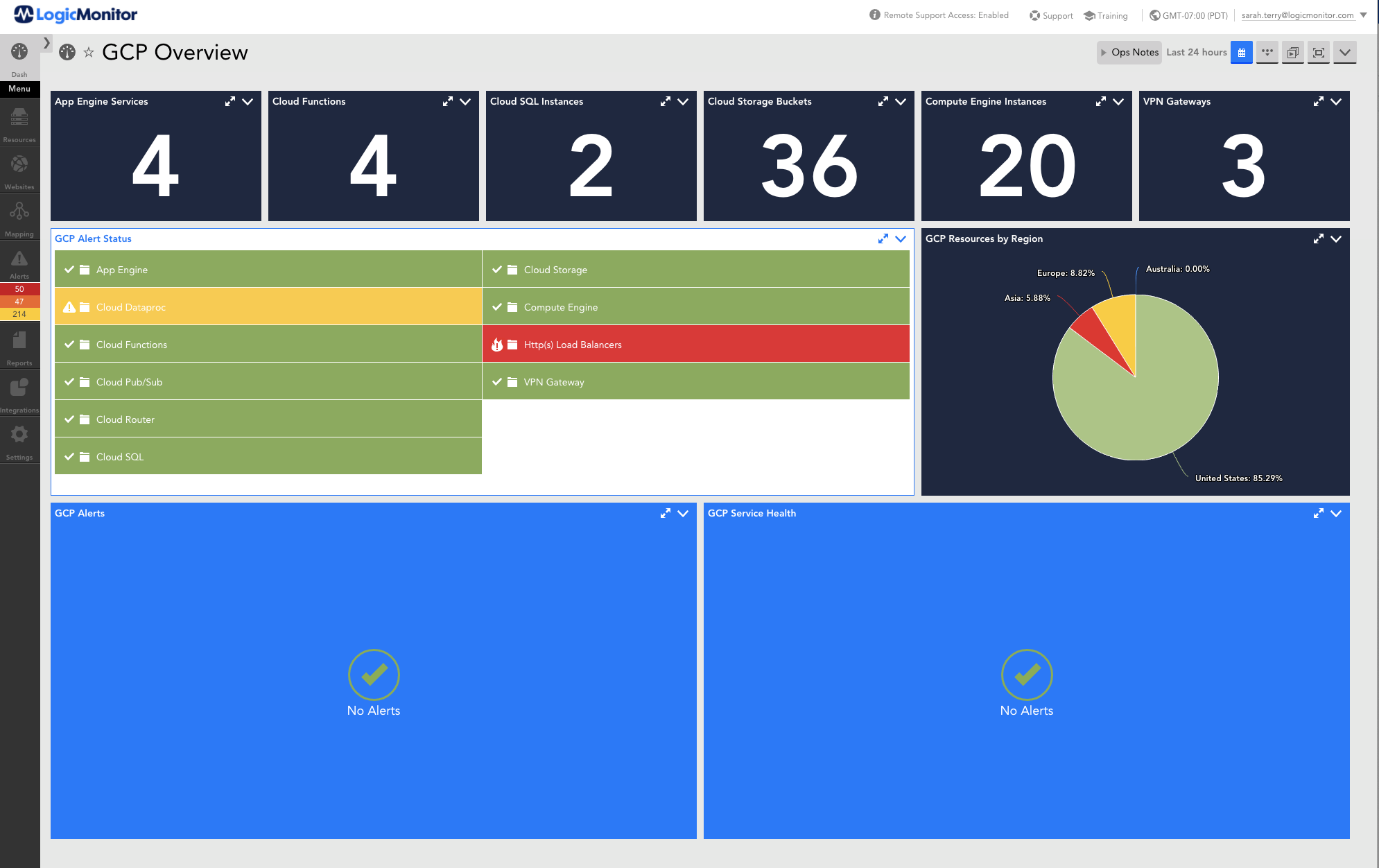
Task: Open Cloud Functions widget menu chevron
Action: point(465,102)
